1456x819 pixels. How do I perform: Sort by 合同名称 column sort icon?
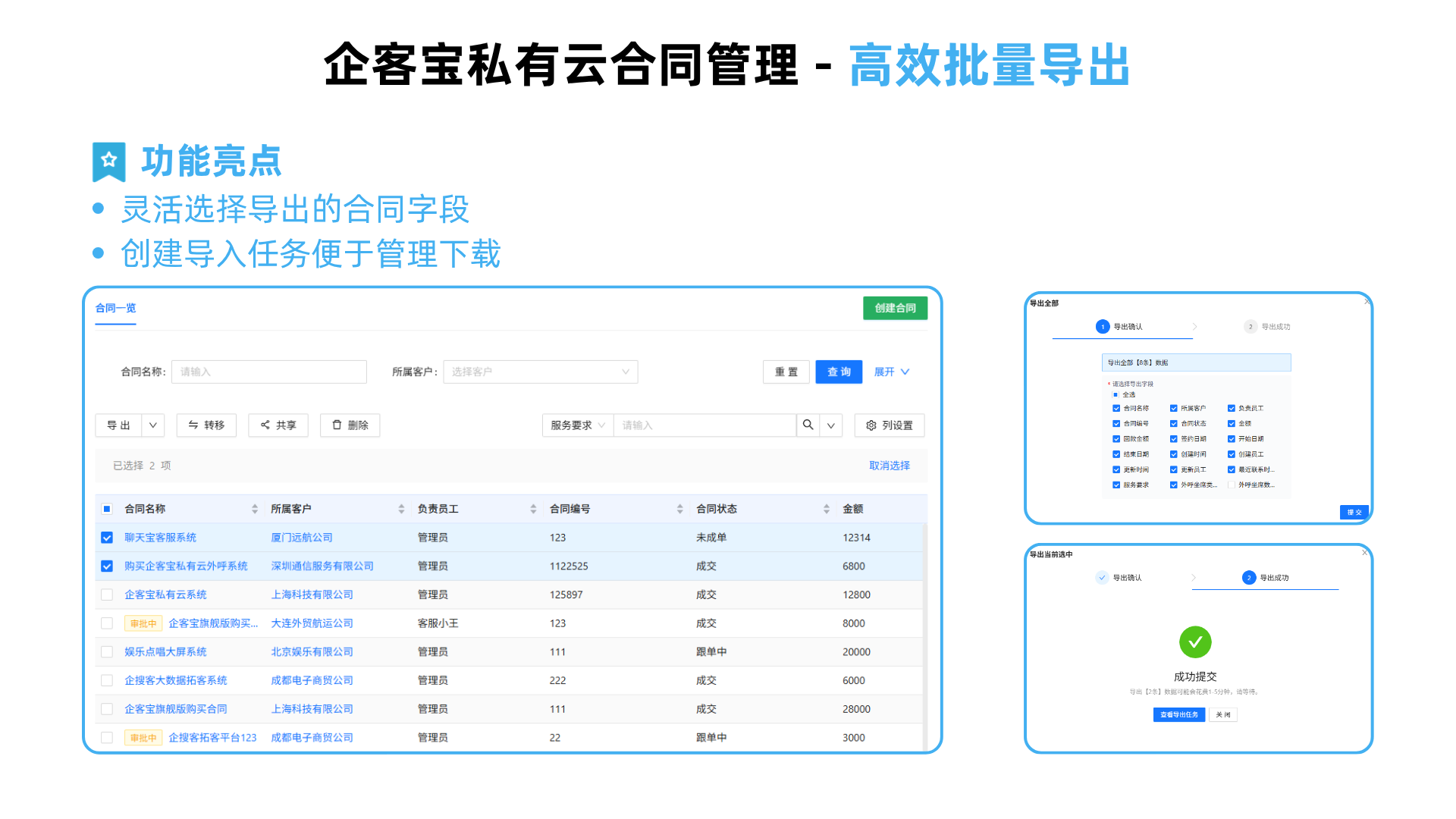[255, 509]
